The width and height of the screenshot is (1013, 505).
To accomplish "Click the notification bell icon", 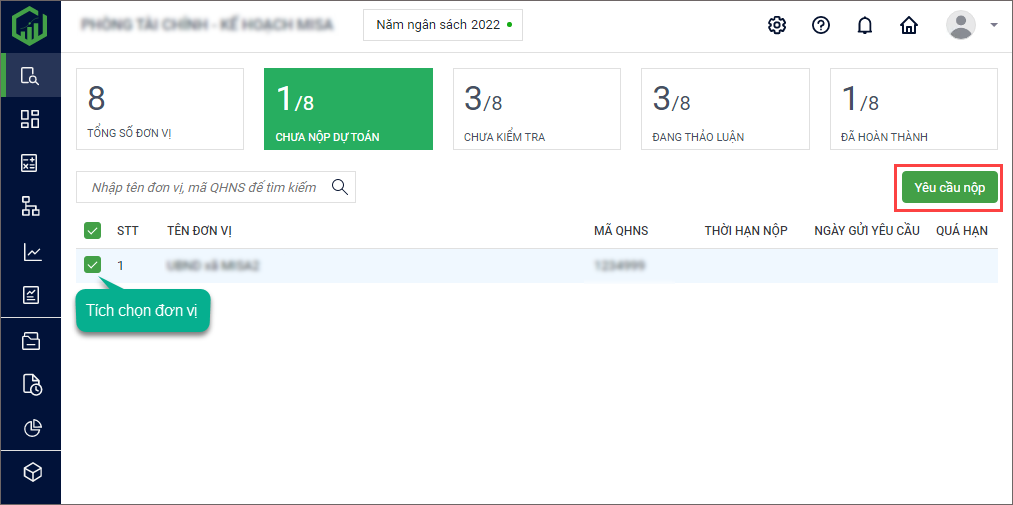I will tap(865, 26).
